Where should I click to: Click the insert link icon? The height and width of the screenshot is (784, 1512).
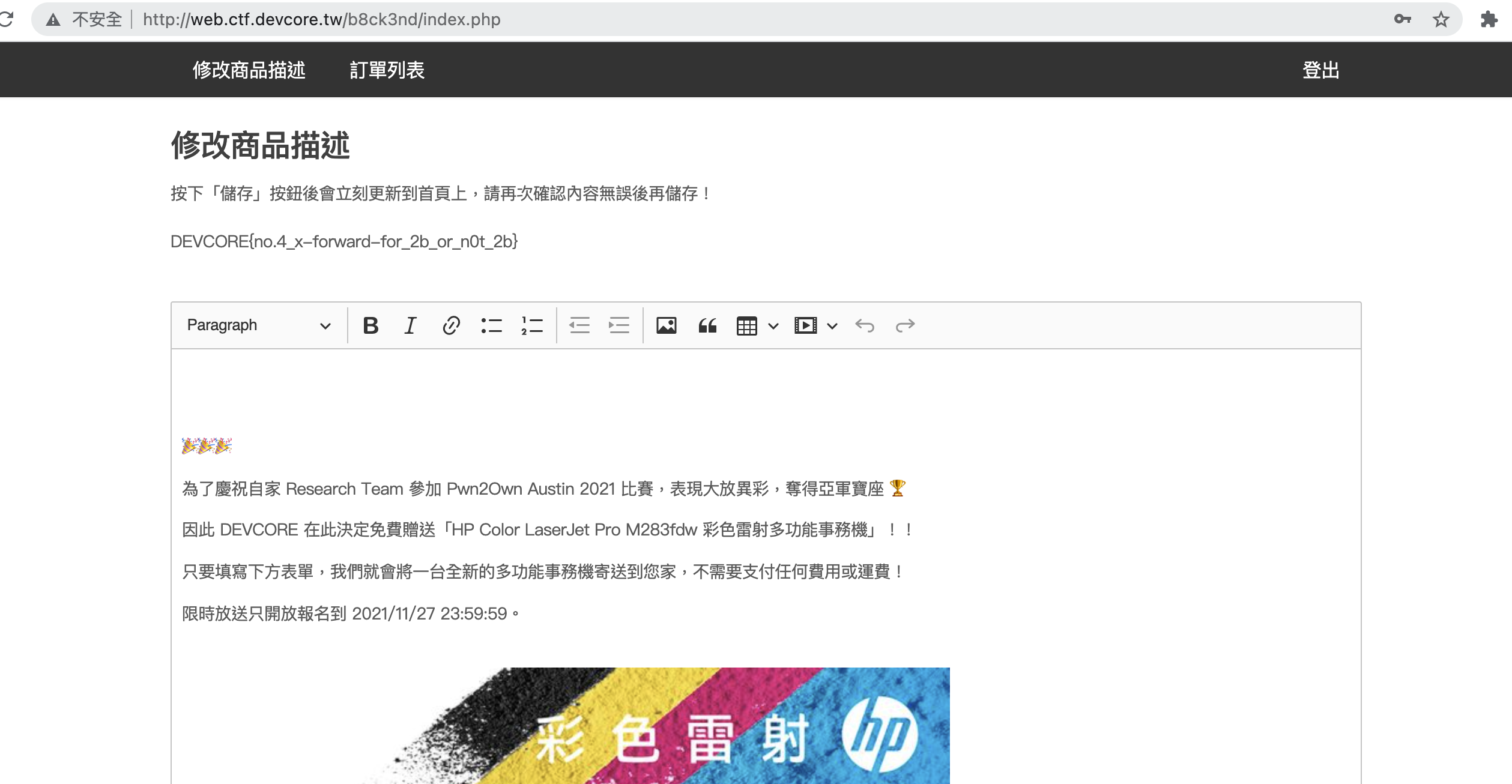tap(451, 325)
